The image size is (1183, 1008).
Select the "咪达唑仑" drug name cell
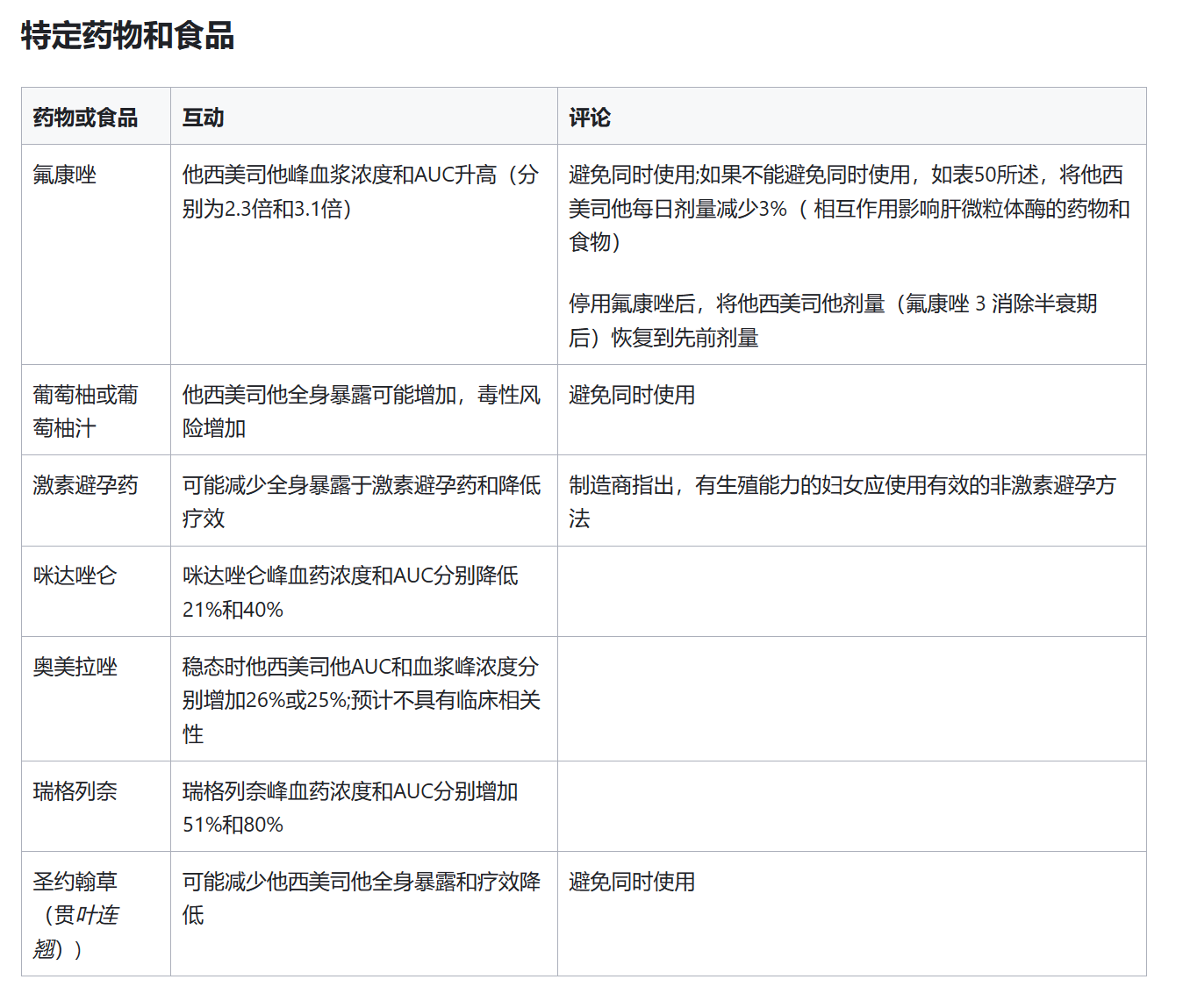[x=75, y=575]
